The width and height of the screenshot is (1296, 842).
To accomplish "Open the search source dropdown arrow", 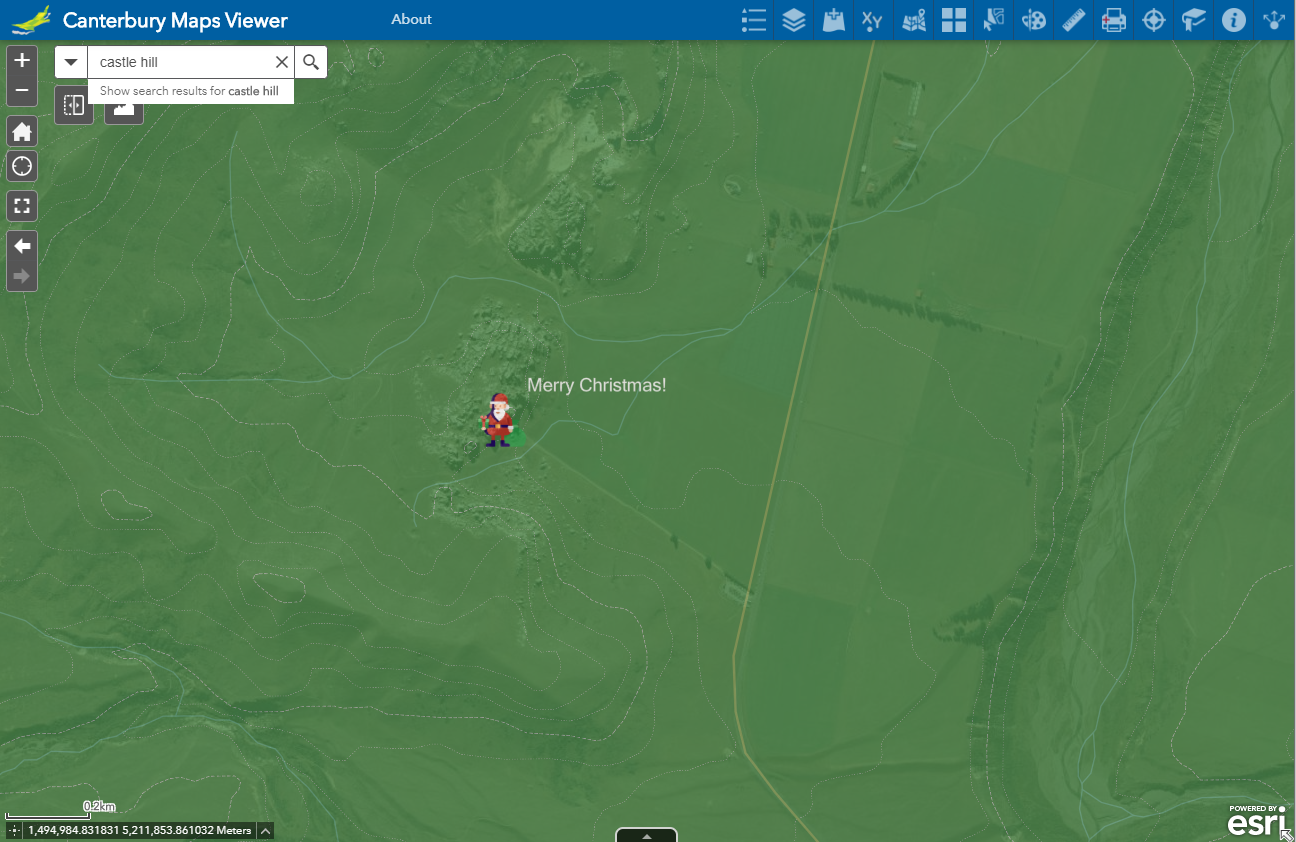I will point(71,62).
